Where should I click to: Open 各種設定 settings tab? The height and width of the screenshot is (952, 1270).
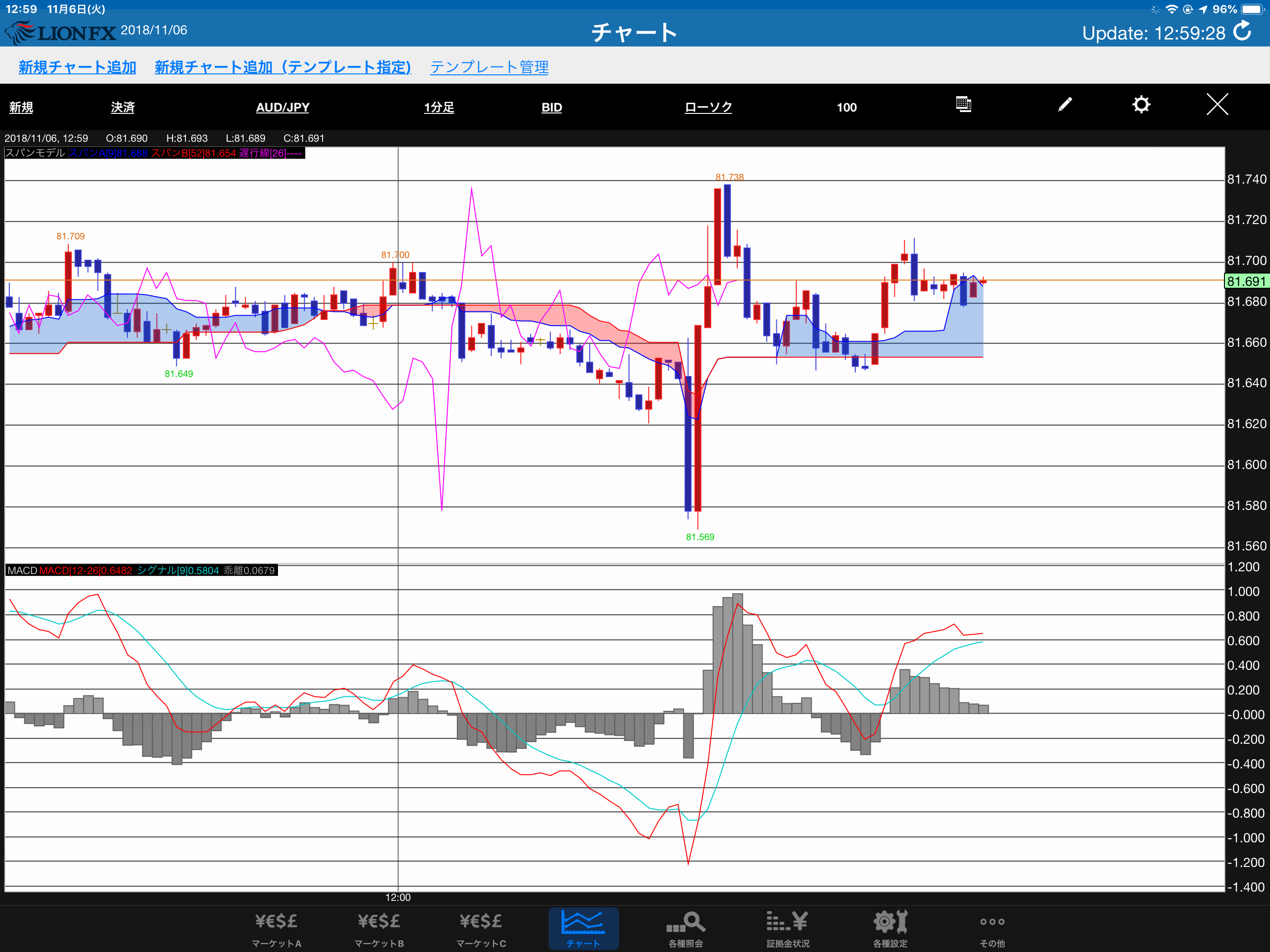pos(890,929)
